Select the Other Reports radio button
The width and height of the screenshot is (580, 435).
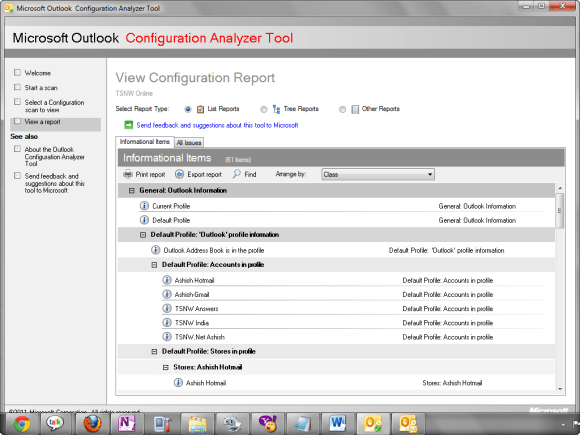point(343,109)
